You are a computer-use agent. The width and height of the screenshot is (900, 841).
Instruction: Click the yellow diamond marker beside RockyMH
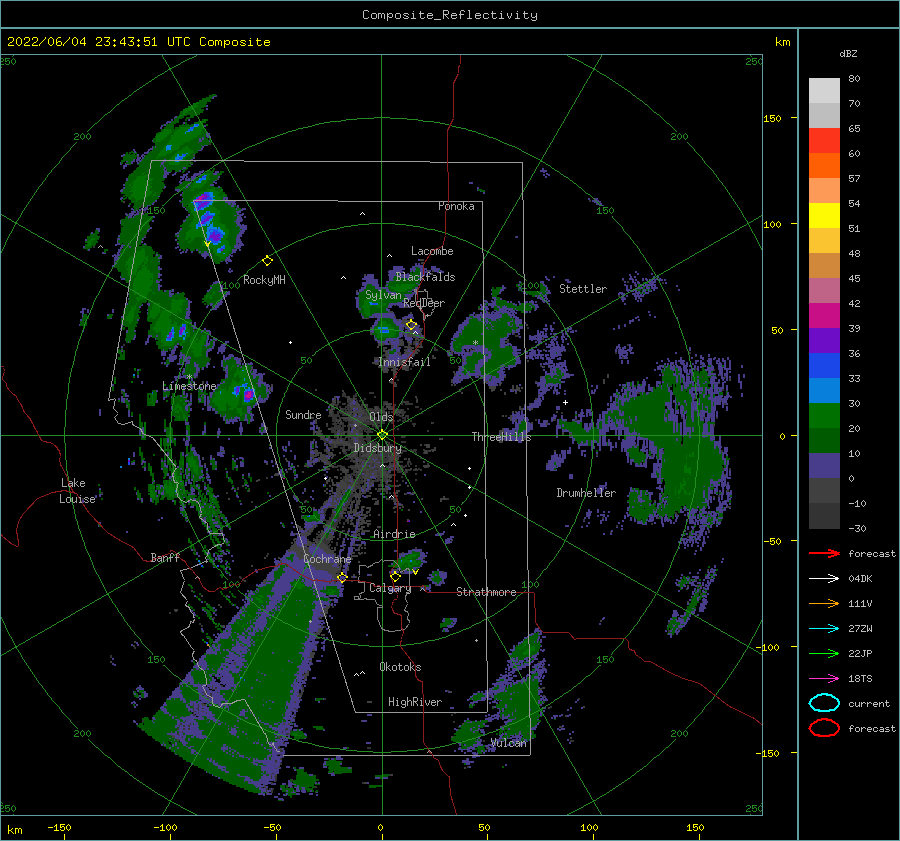pos(267,261)
